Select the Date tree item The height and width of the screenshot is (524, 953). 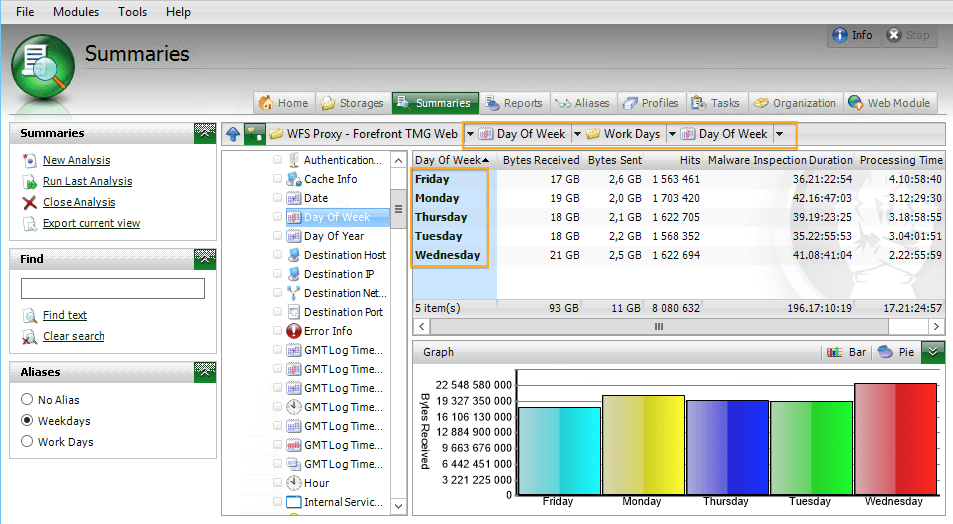pos(316,198)
